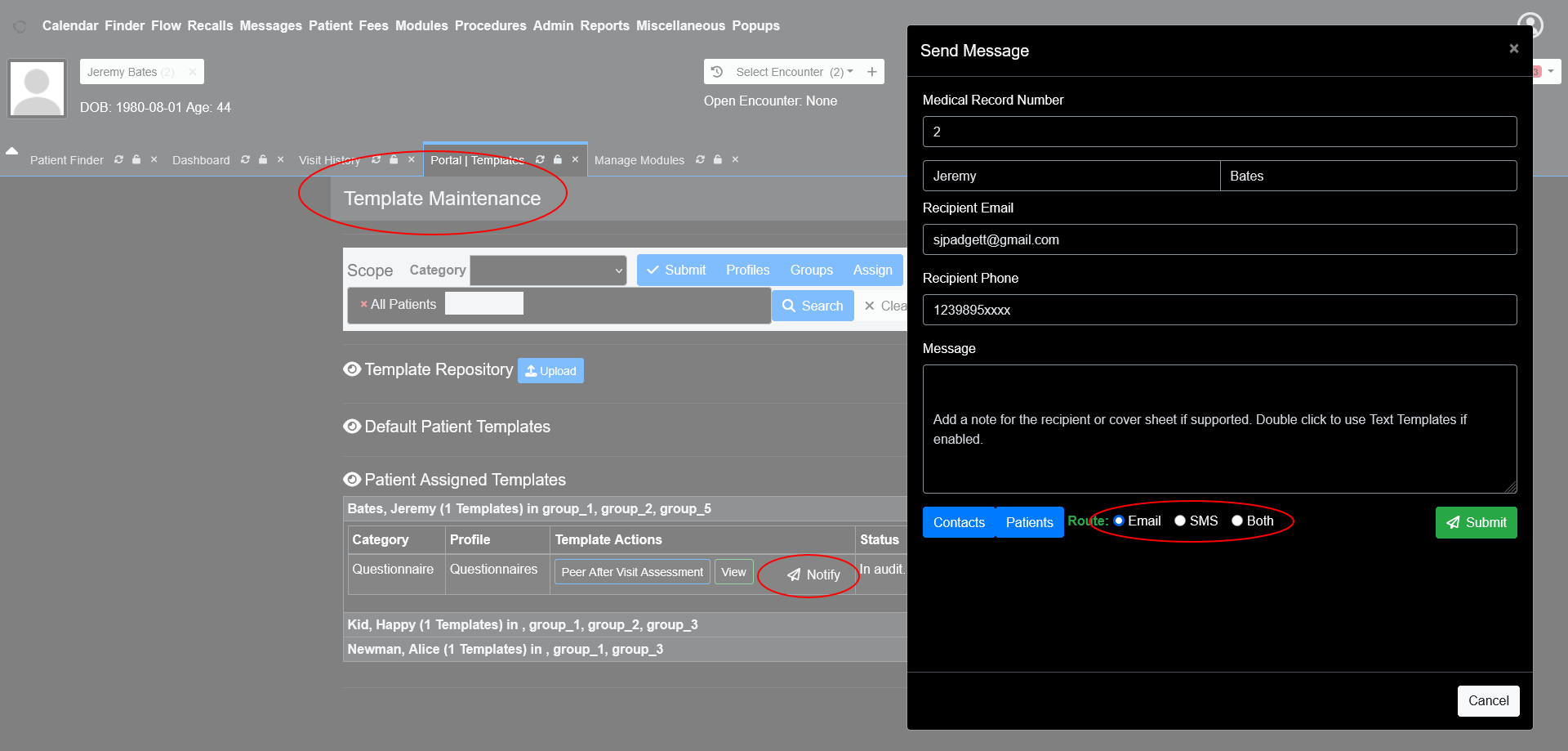1568x751 pixels.
Task: Click the lock icon on Manage Modules tab
Action: point(718,159)
